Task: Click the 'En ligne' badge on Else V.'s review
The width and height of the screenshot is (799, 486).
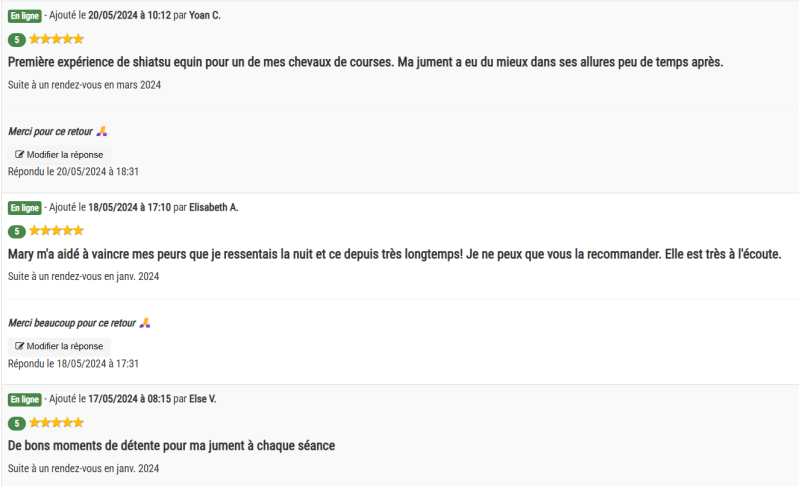Action: pyautogui.click(x=24, y=399)
